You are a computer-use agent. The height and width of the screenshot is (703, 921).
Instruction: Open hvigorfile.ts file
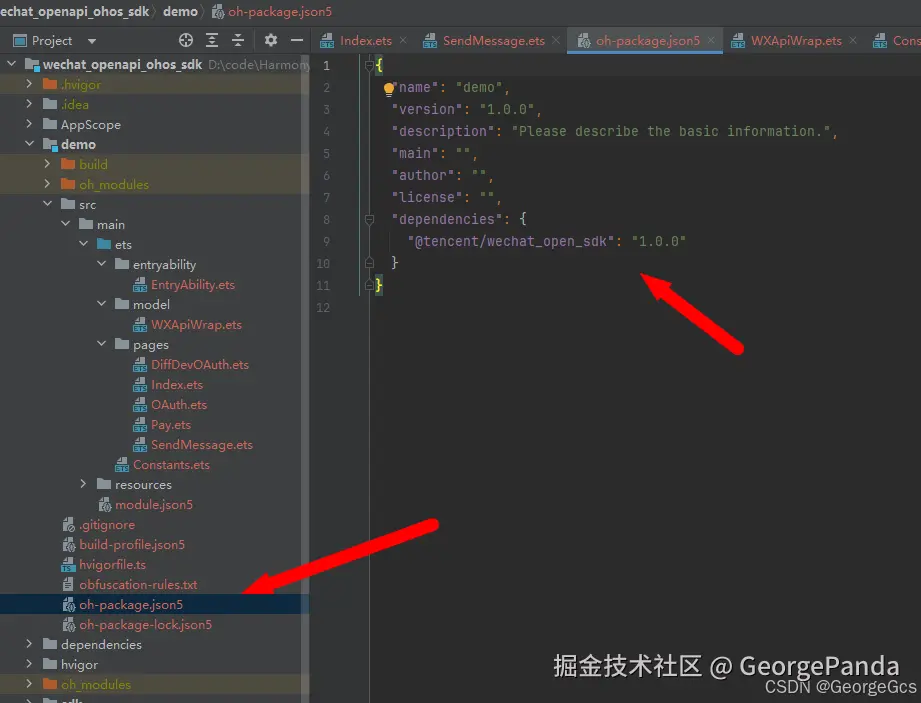[x=112, y=564]
